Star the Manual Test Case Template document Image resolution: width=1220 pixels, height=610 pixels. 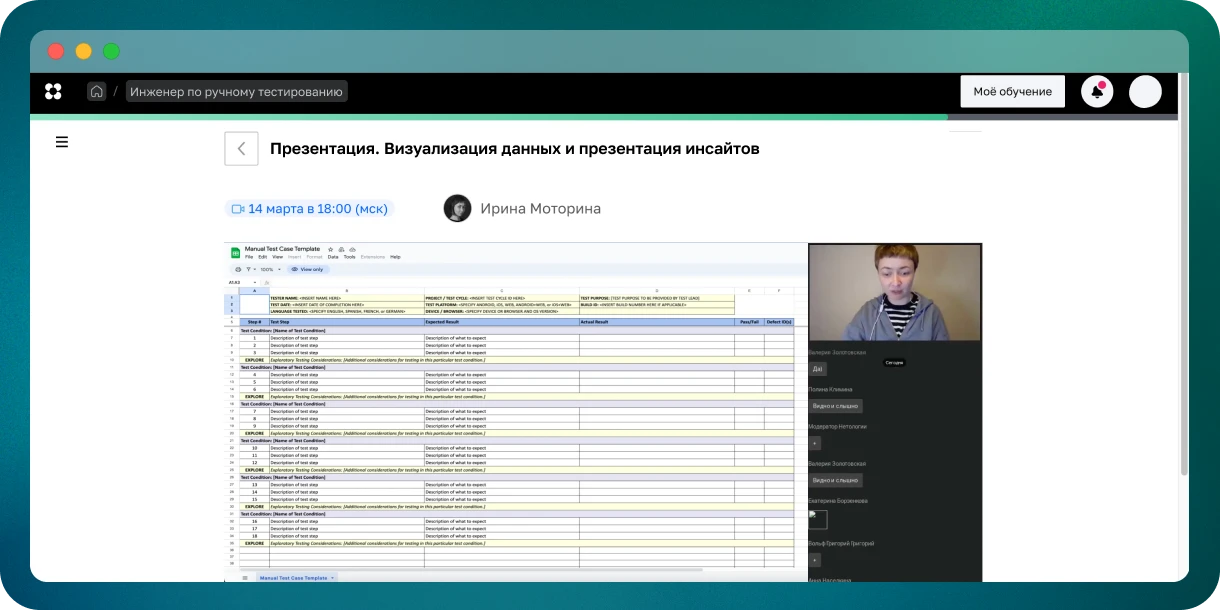point(330,248)
